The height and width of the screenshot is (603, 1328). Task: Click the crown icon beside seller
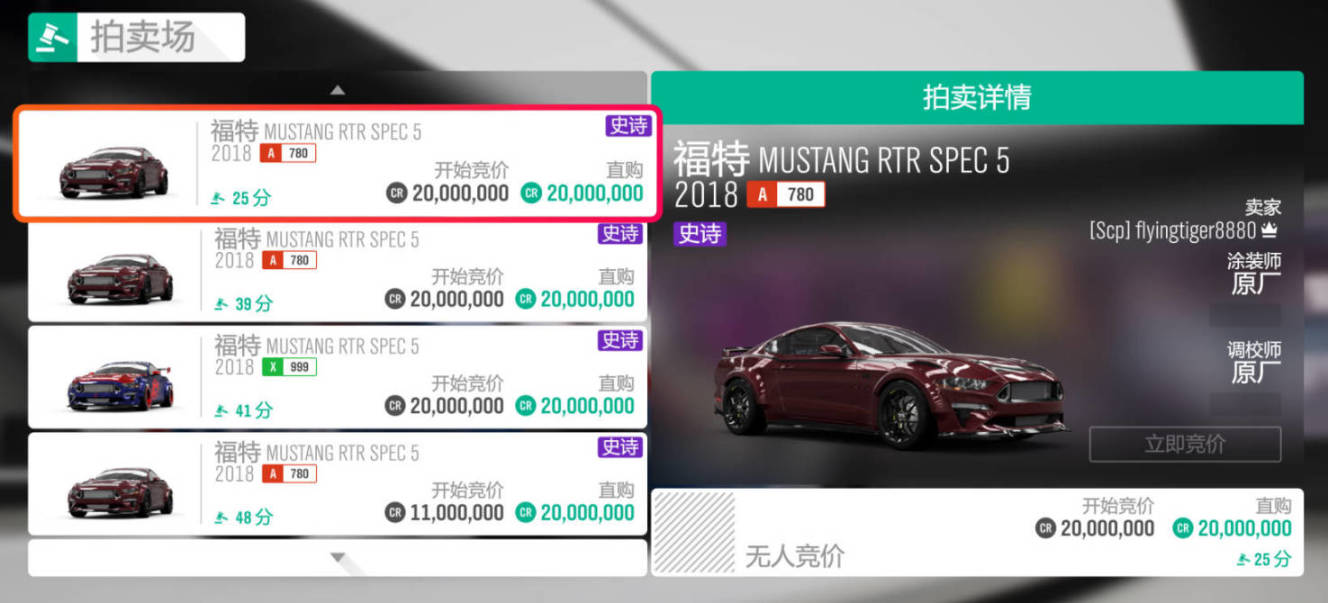point(1270,231)
